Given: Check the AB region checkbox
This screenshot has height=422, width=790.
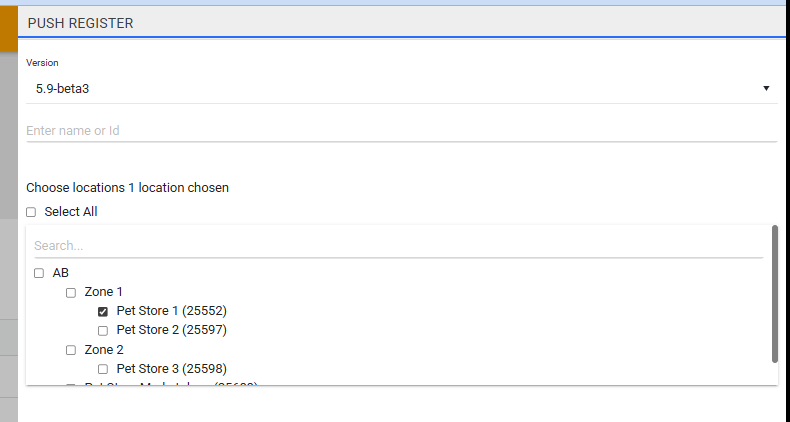Looking at the screenshot, I should click(39, 273).
